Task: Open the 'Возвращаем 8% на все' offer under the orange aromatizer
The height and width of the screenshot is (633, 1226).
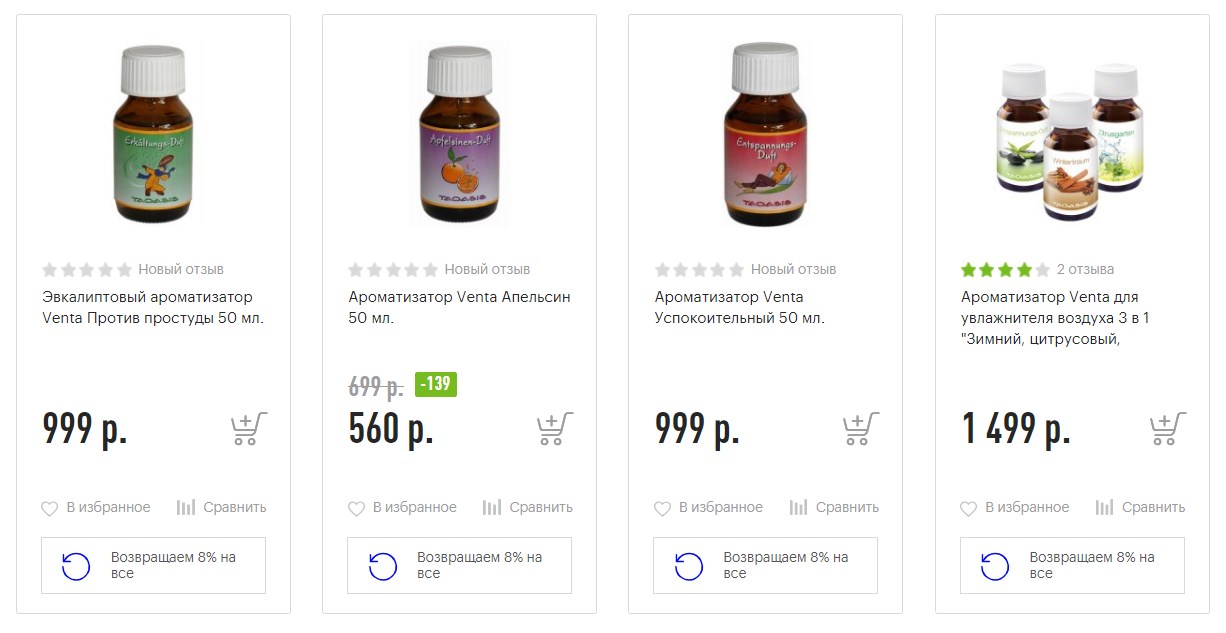Action: pyautogui.click(x=459, y=565)
